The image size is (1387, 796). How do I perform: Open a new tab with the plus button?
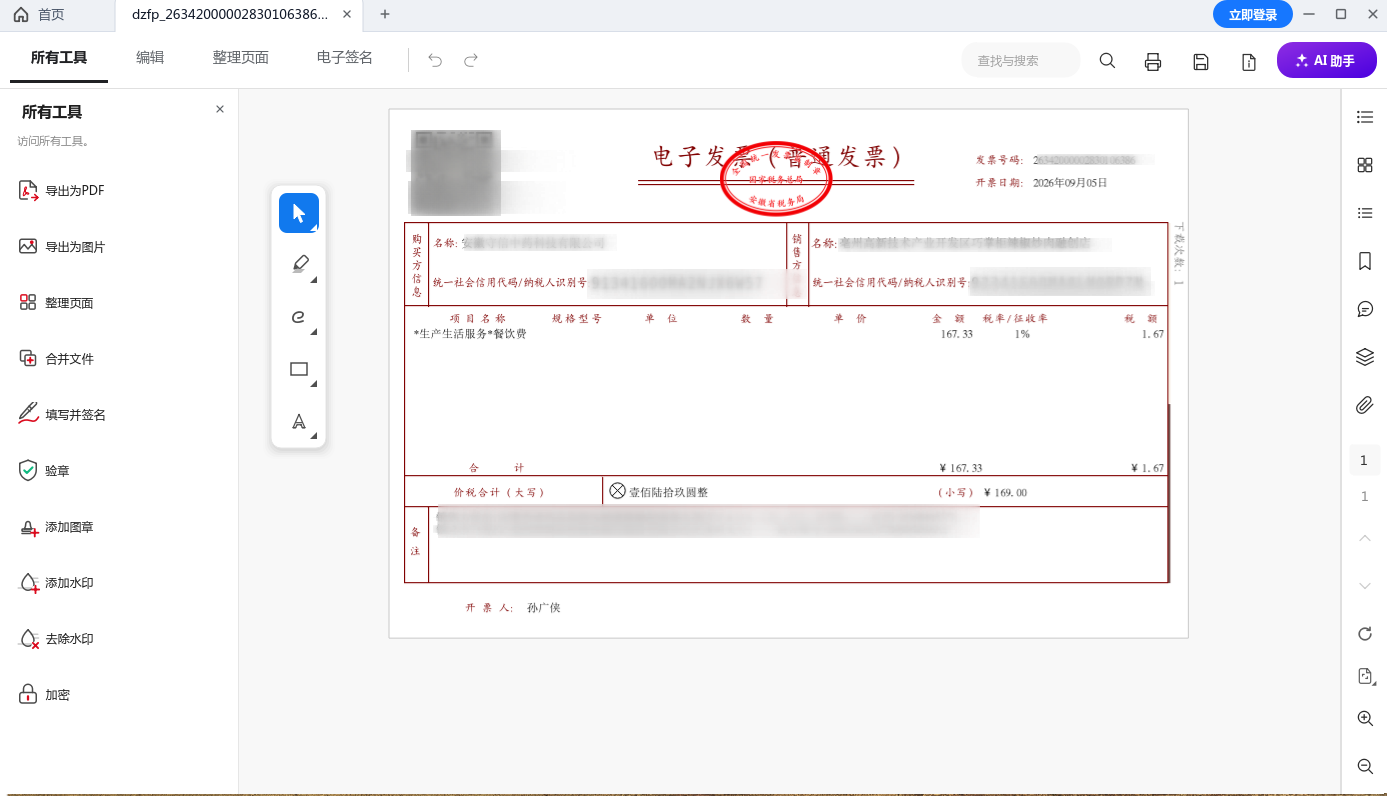pyautogui.click(x=385, y=14)
